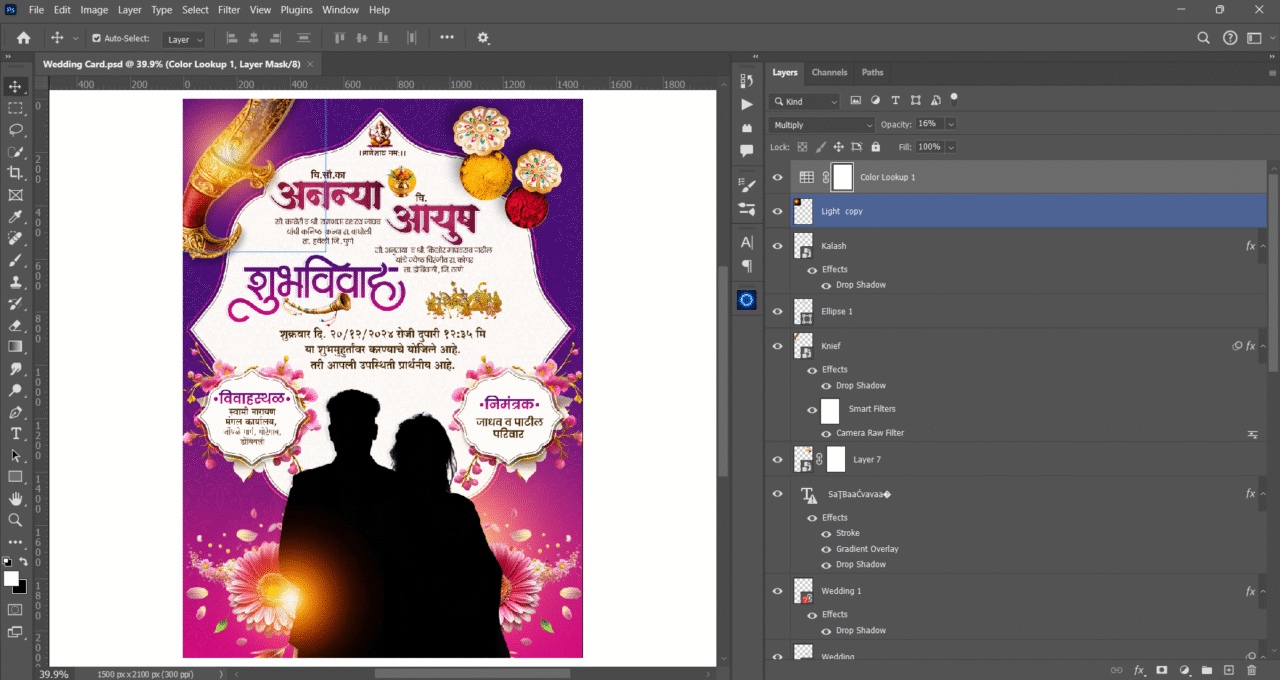Create a new group folder icon
Viewport: 1280px width, 680px height.
pyautogui.click(x=1206, y=670)
